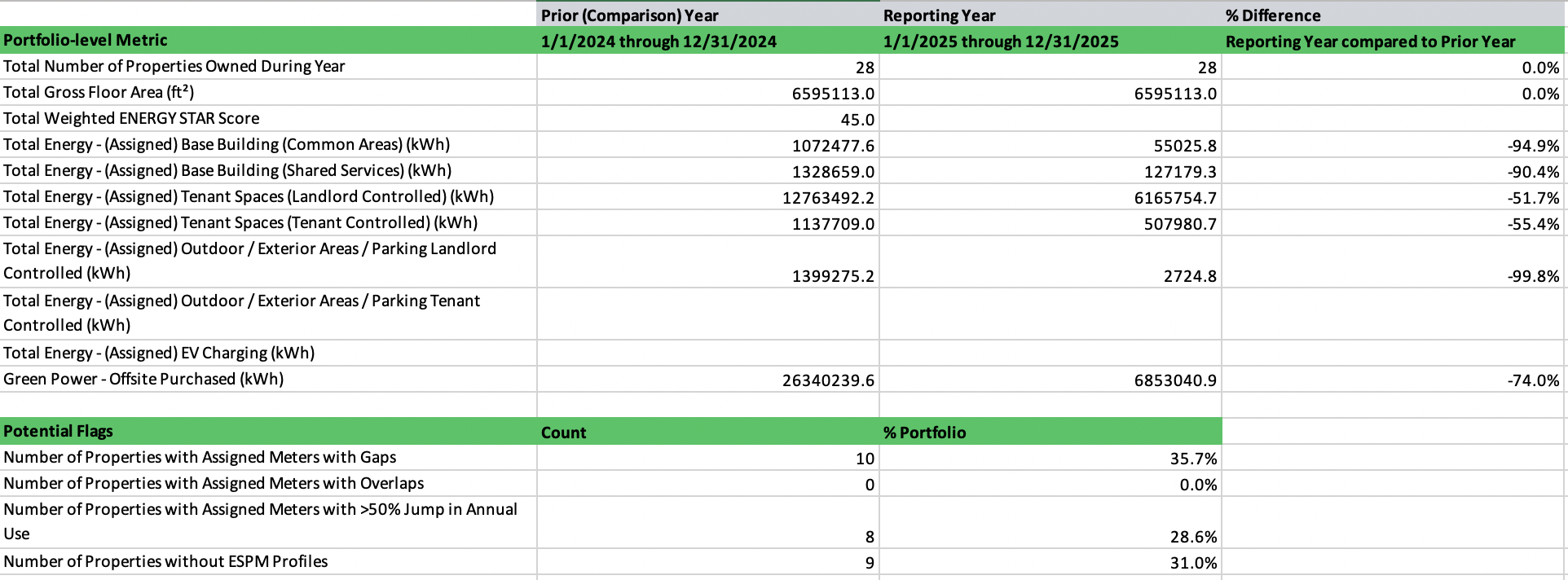This screenshot has width=1568, height=580.
Task: Select the -90.4% difference cell
Action: tap(1394, 171)
